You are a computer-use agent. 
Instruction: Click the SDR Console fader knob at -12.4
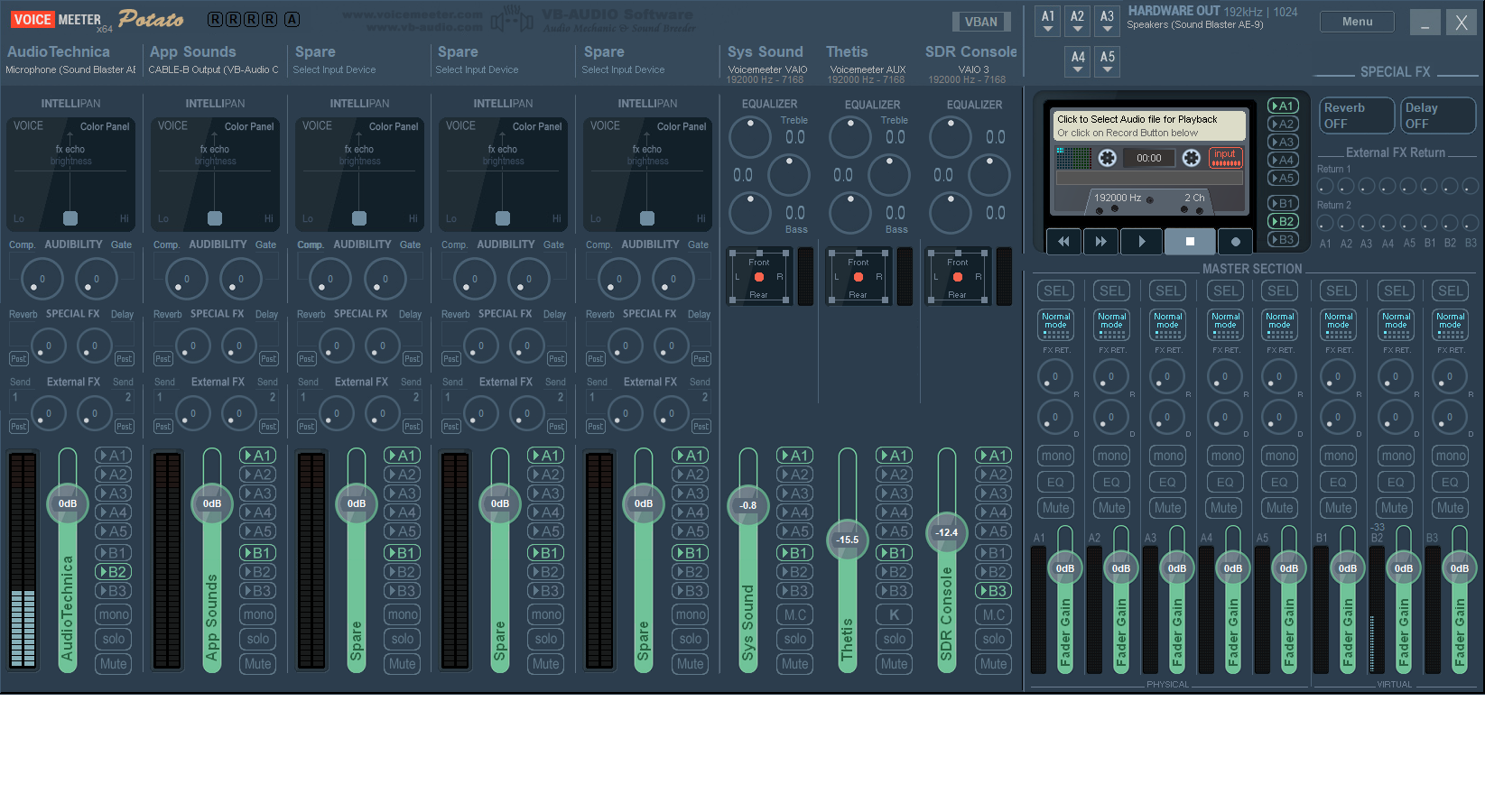pos(947,532)
